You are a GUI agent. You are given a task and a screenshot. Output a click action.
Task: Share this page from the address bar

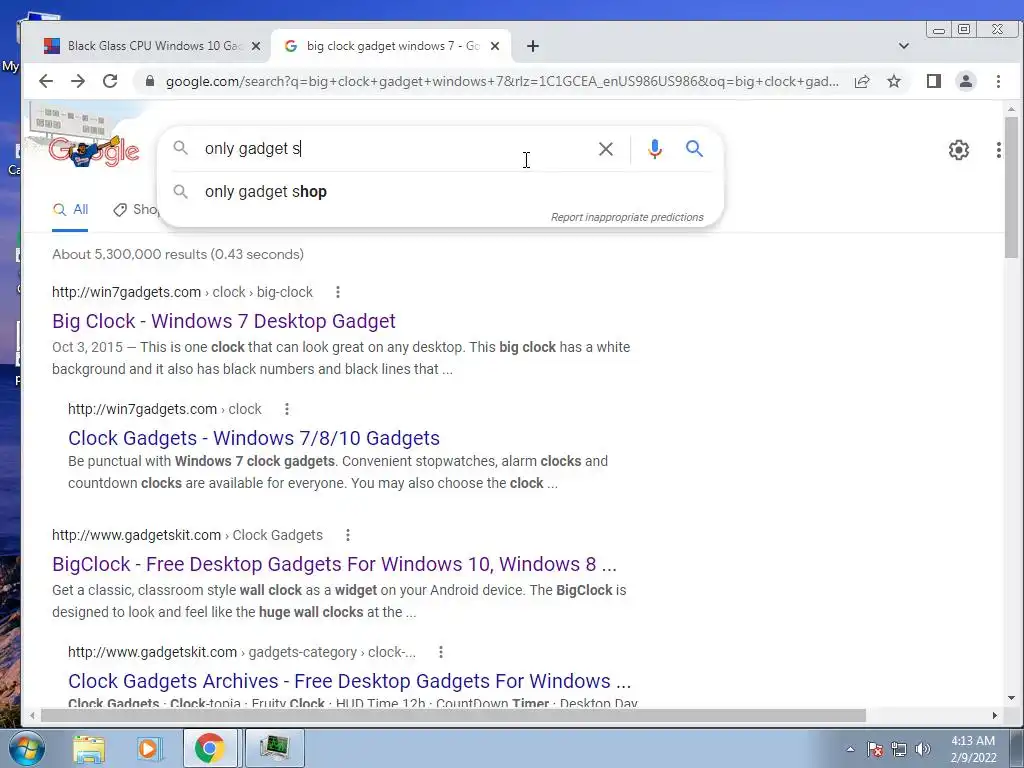(862, 81)
